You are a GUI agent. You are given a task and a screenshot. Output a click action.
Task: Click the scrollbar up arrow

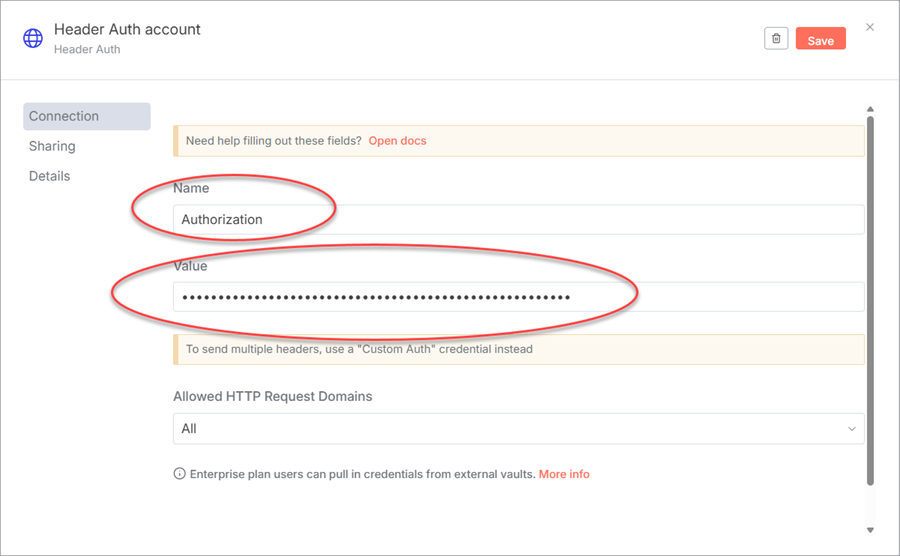click(870, 109)
